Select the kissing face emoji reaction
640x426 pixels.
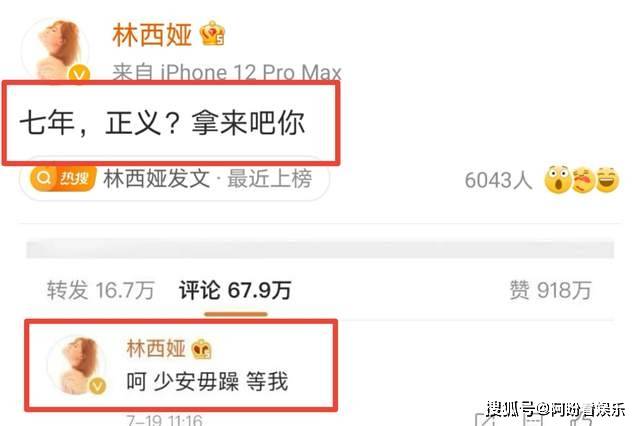point(583,180)
